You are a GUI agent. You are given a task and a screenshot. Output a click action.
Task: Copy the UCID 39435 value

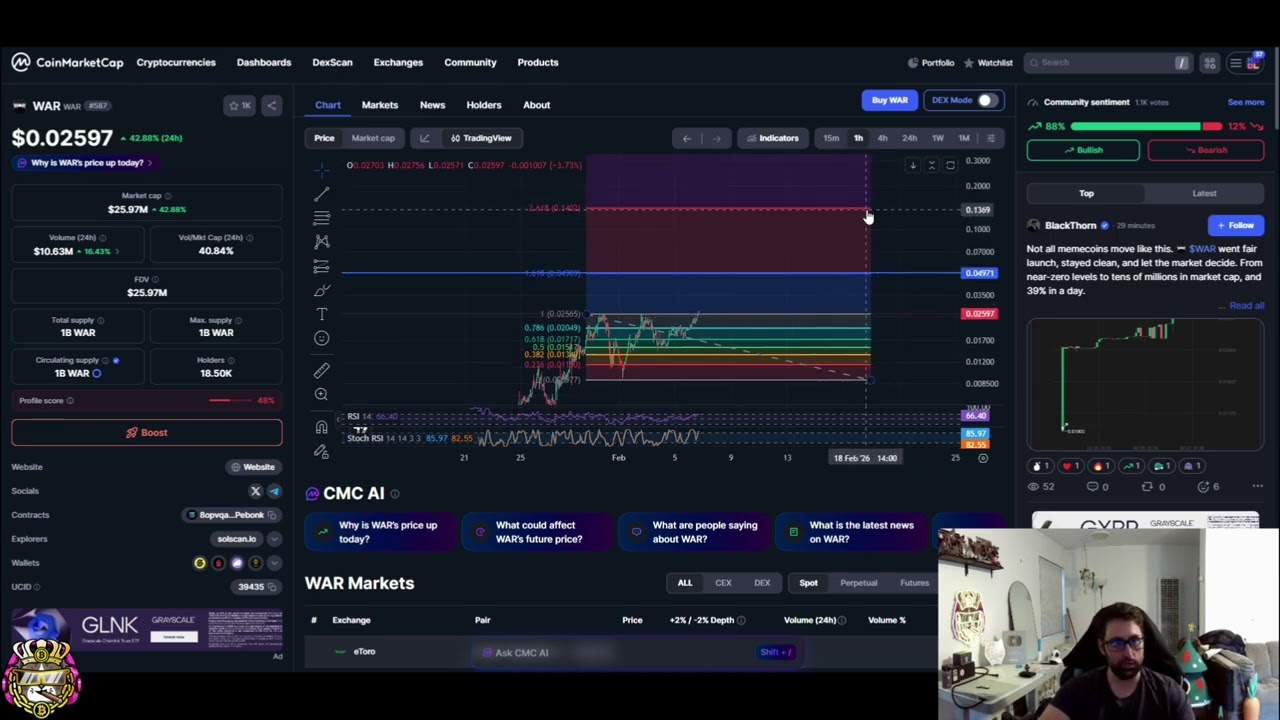[271, 587]
